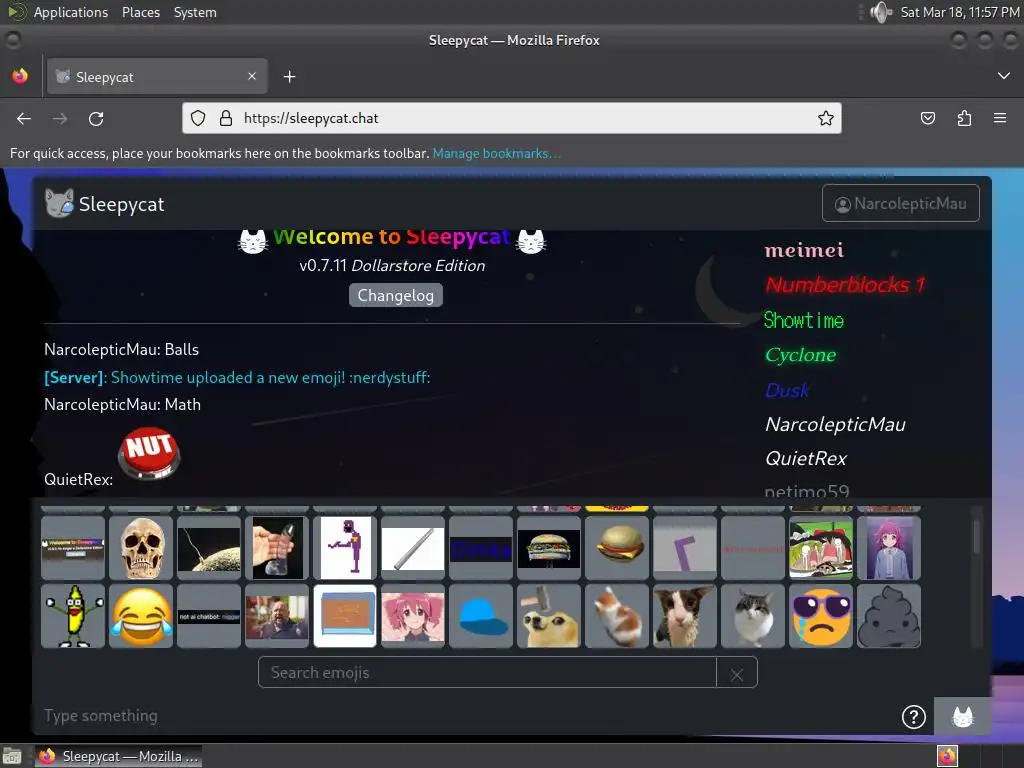Pick the metal rod emoji

(x=413, y=548)
